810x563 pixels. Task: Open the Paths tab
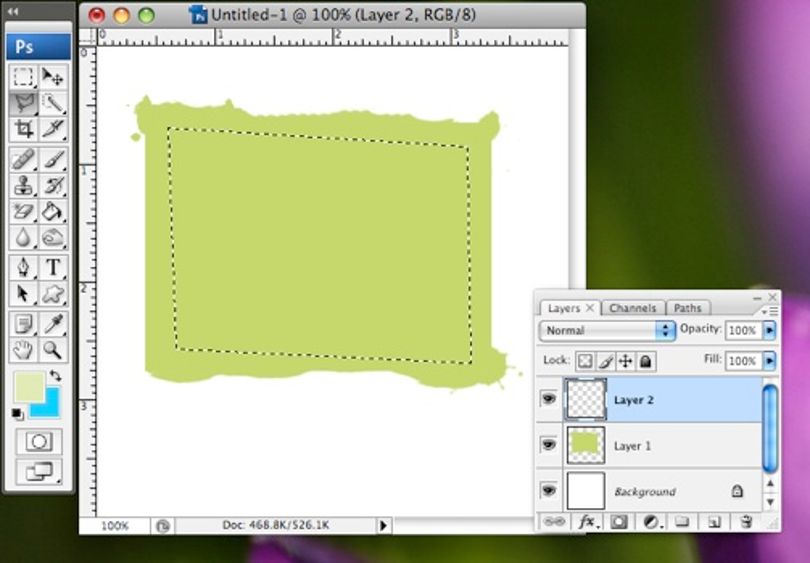point(688,308)
